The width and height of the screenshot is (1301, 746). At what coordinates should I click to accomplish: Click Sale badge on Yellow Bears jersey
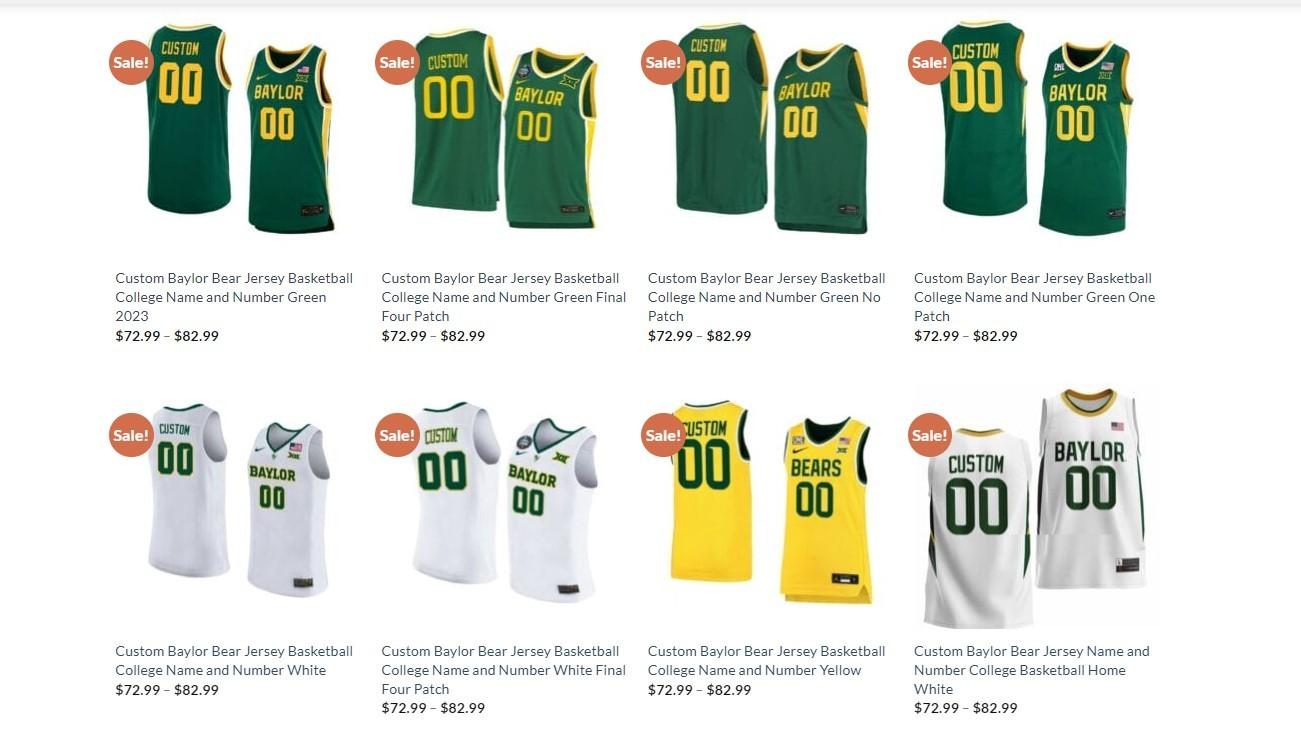click(x=663, y=435)
